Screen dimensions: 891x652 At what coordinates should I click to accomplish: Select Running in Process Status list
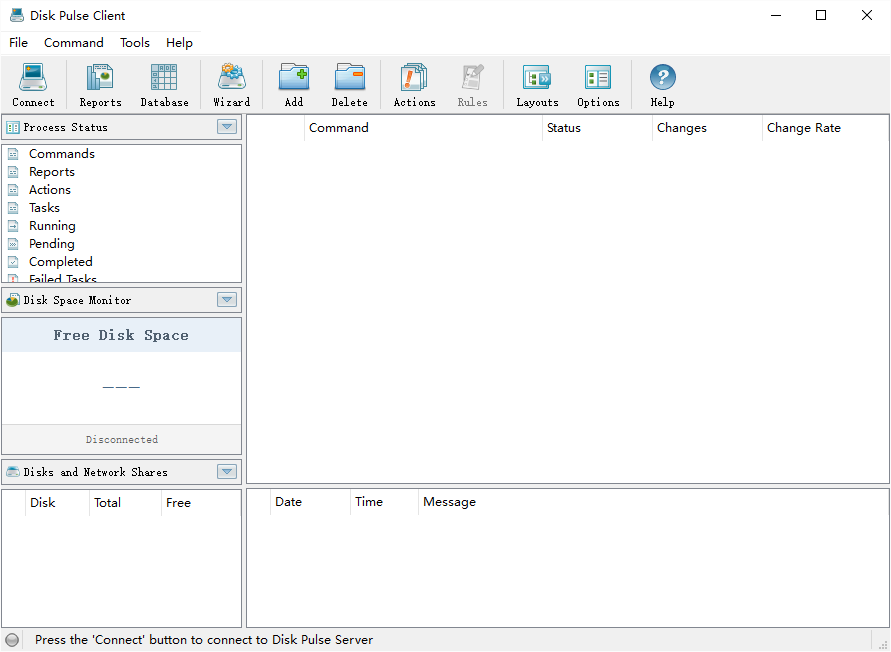click(x=52, y=226)
